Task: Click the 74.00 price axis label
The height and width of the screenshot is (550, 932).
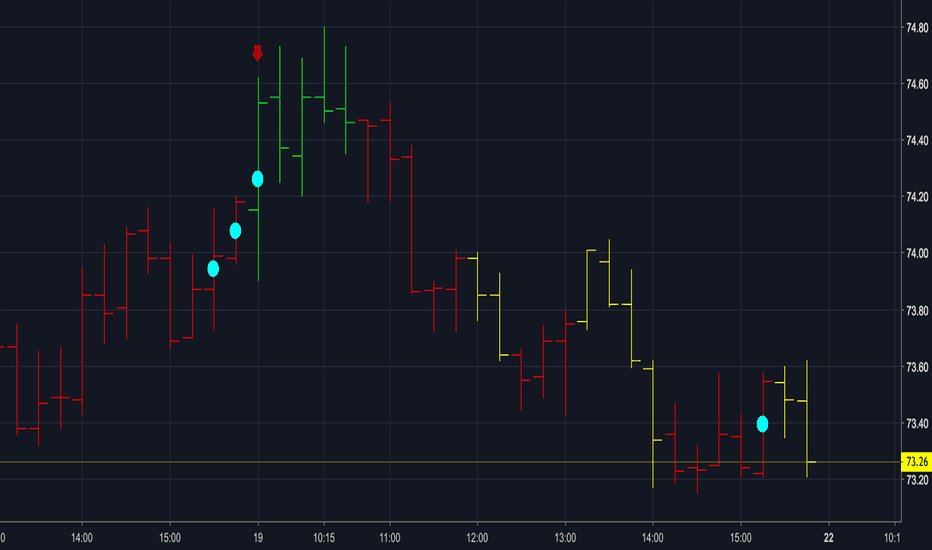Action: coord(917,254)
